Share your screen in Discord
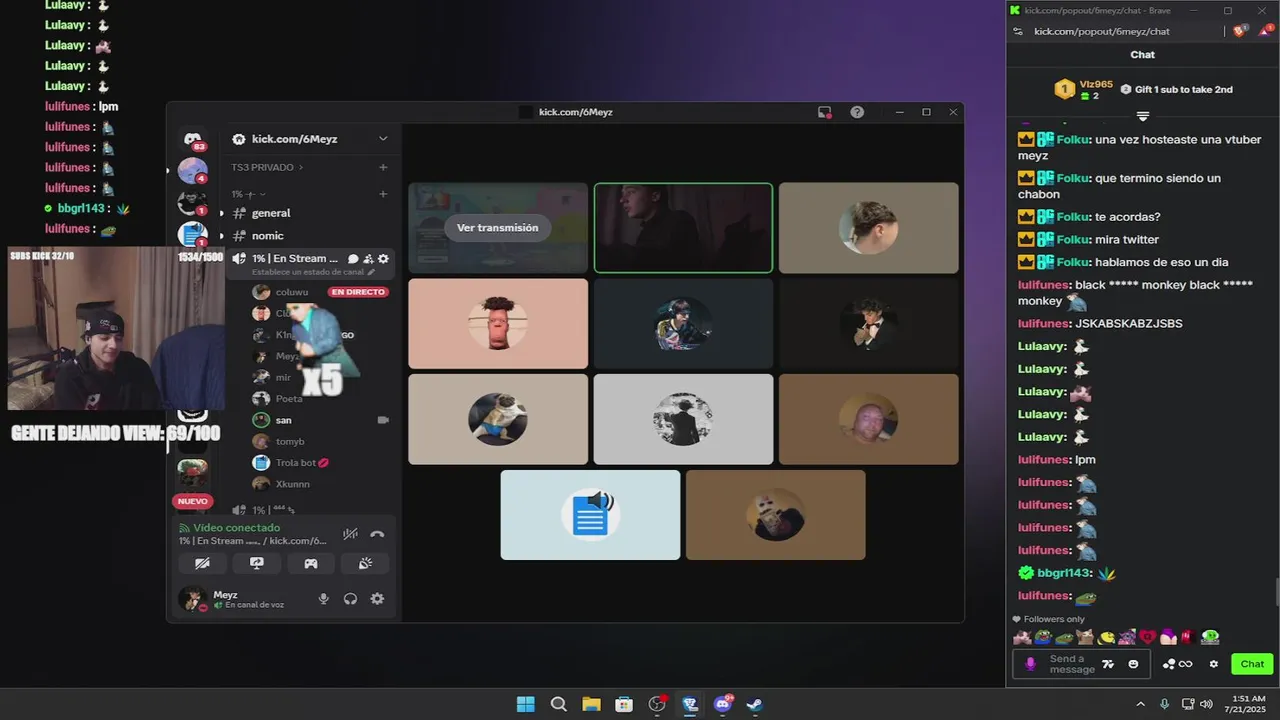The image size is (1280, 720). (257, 563)
